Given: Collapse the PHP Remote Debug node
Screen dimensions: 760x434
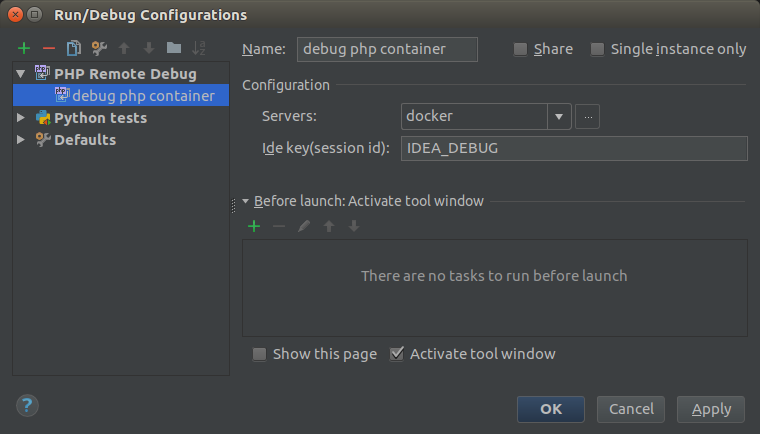Looking at the screenshot, I should point(21,74).
